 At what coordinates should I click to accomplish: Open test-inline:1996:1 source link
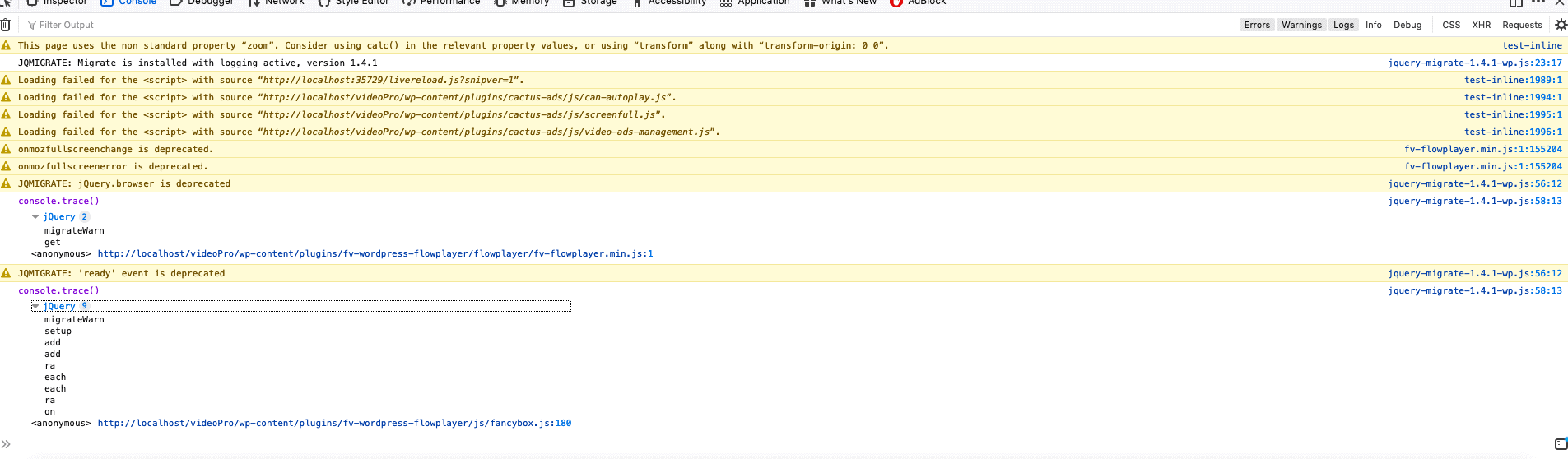[x=1513, y=132]
